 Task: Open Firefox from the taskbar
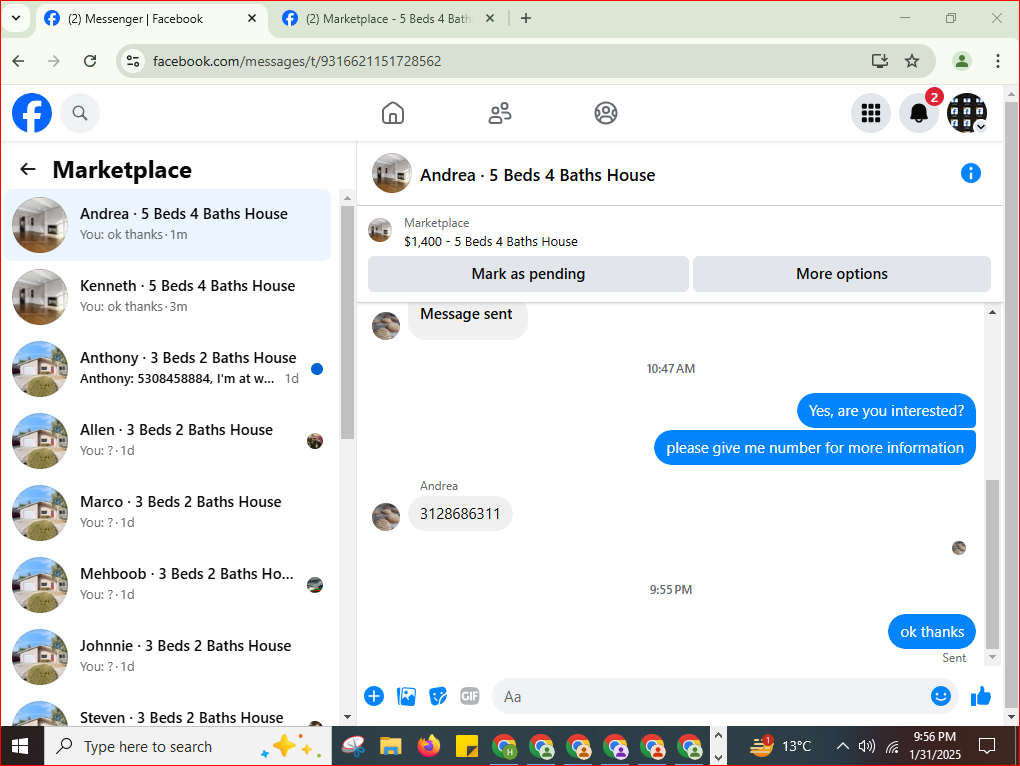(429, 746)
